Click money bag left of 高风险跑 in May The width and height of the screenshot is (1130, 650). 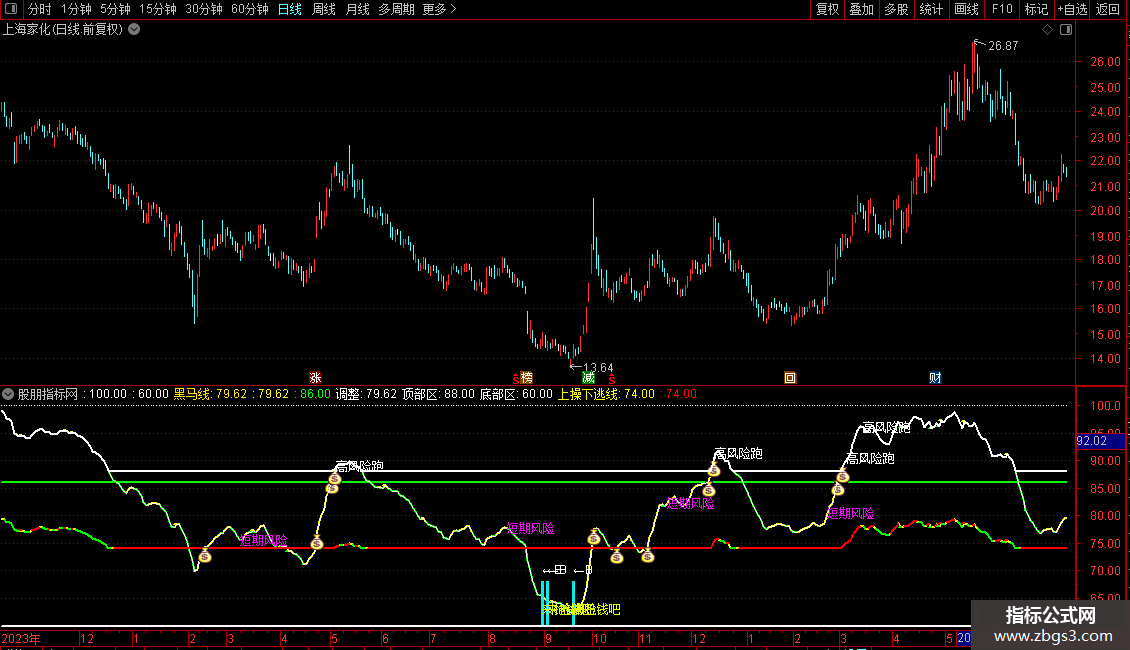coord(334,478)
